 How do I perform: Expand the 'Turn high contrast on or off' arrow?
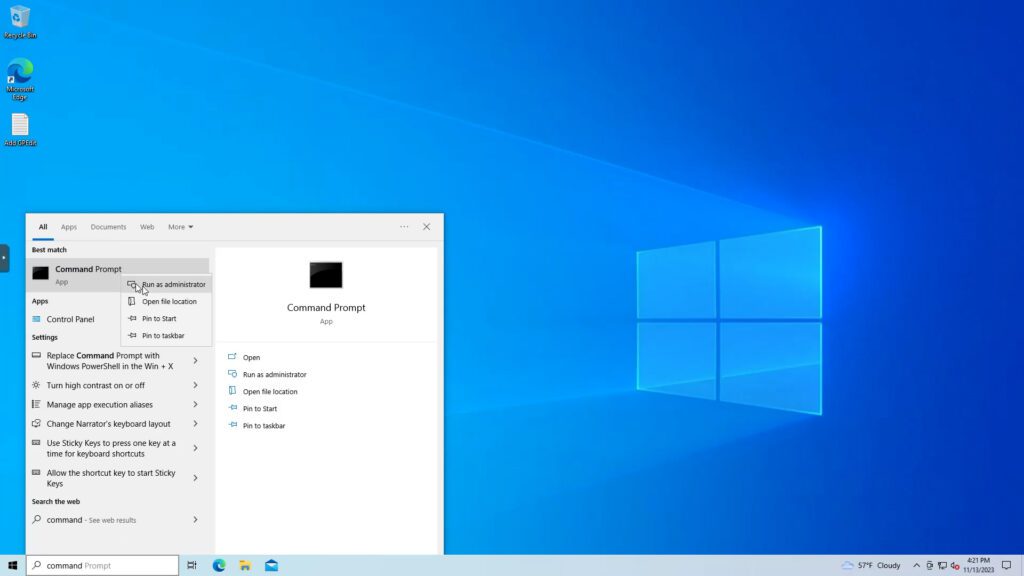point(195,385)
